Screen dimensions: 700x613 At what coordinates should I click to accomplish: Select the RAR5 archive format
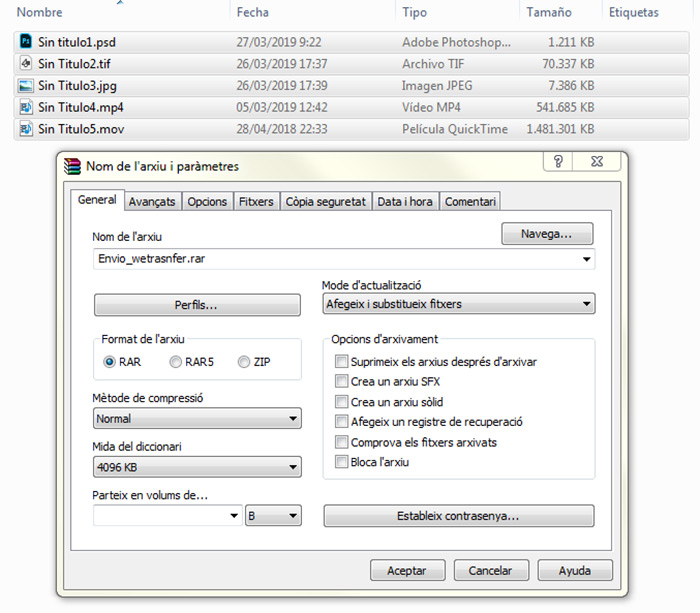tap(176, 362)
